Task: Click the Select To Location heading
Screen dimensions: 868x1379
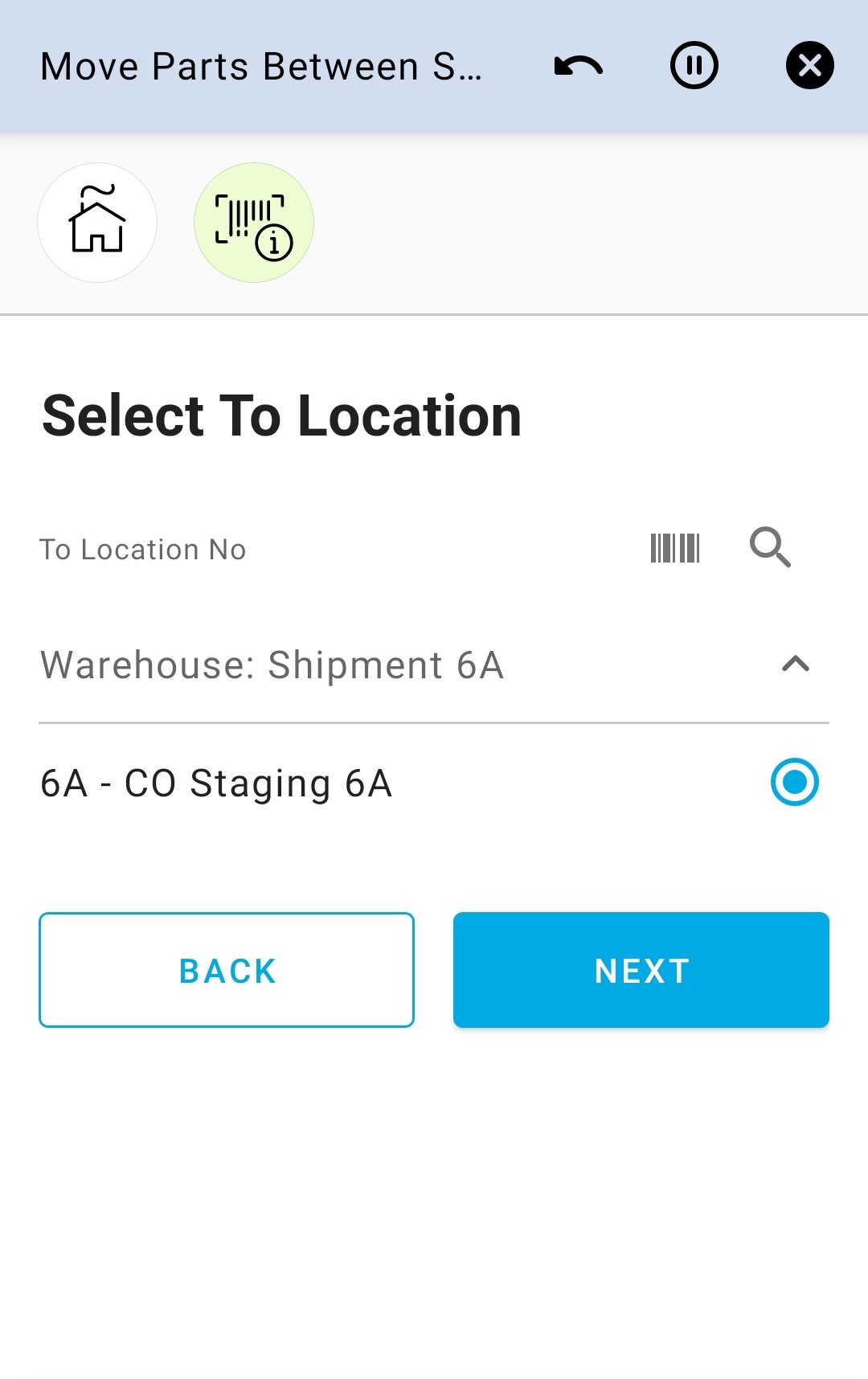Action: tap(282, 416)
